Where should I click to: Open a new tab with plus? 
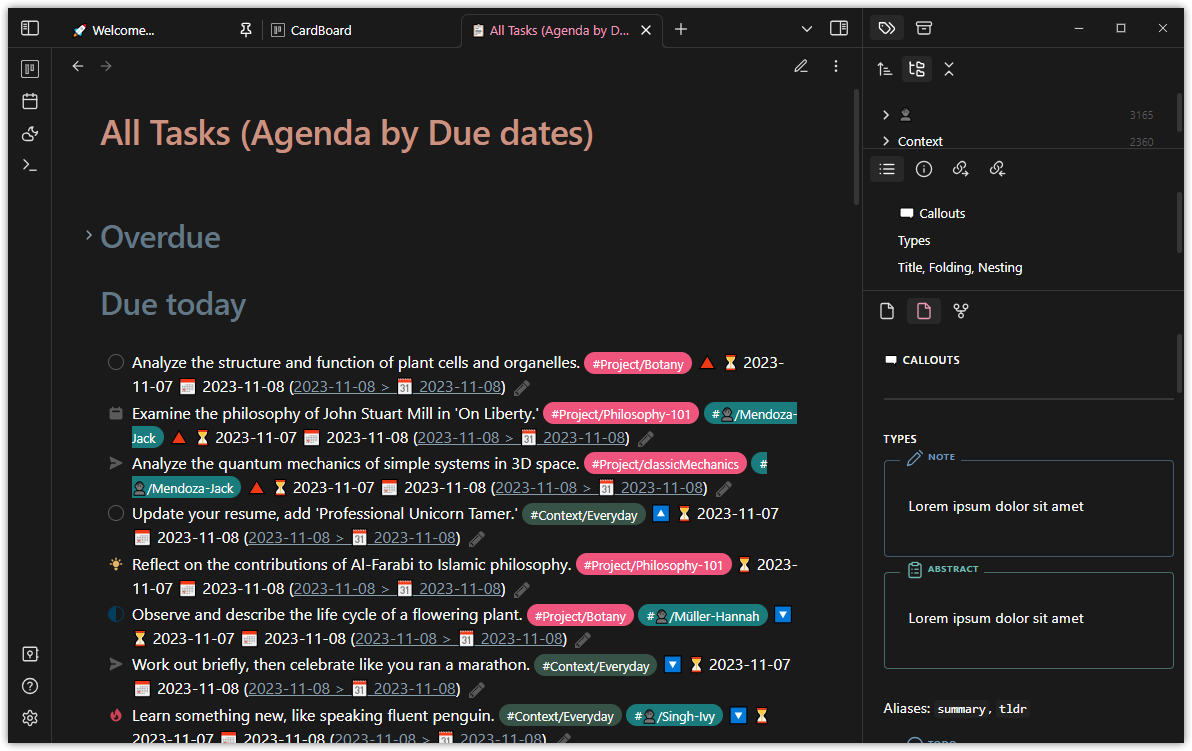(681, 29)
